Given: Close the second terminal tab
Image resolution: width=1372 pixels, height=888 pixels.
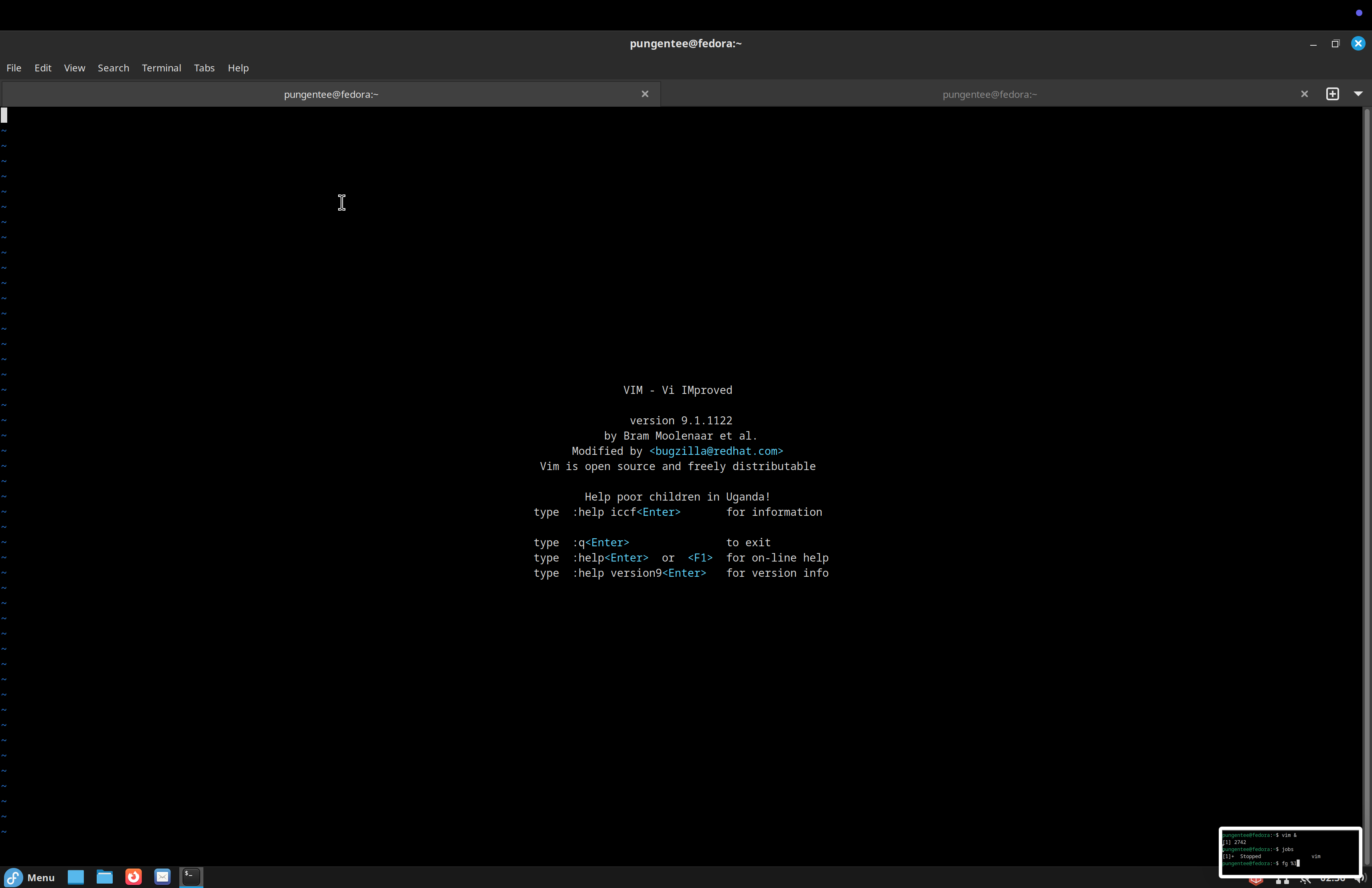Looking at the screenshot, I should [x=1304, y=94].
